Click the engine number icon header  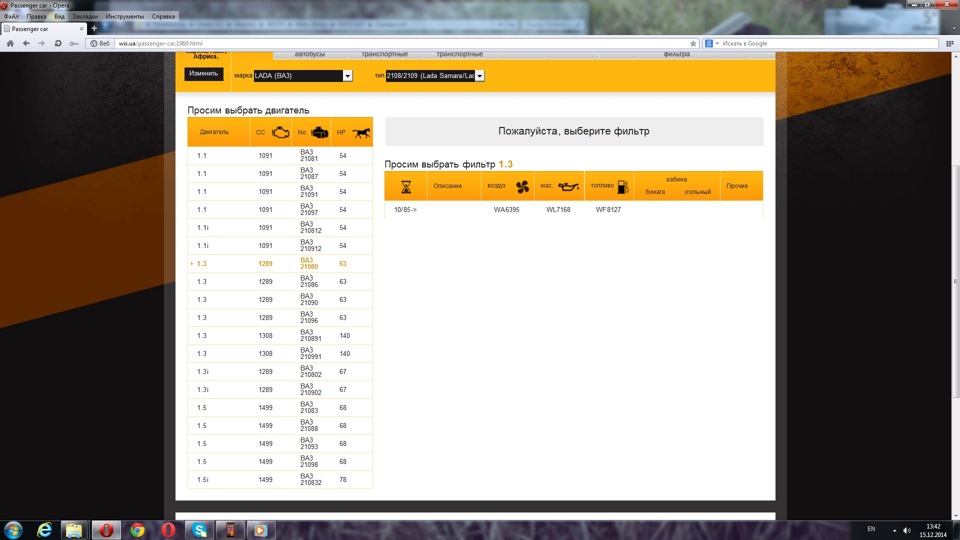320,132
